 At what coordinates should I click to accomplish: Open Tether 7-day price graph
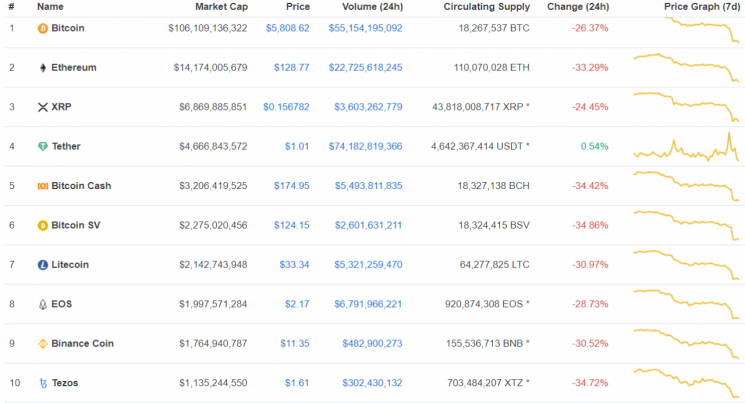[686, 147]
